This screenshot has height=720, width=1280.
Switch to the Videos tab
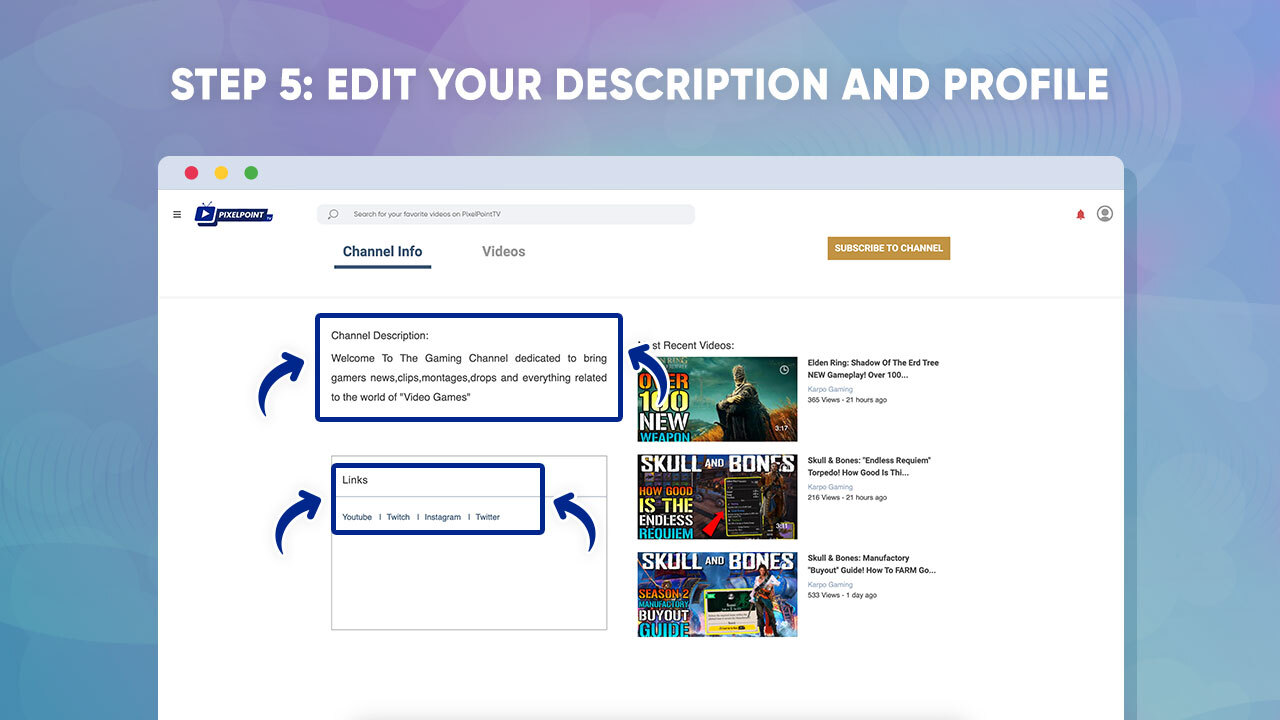point(503,252)
